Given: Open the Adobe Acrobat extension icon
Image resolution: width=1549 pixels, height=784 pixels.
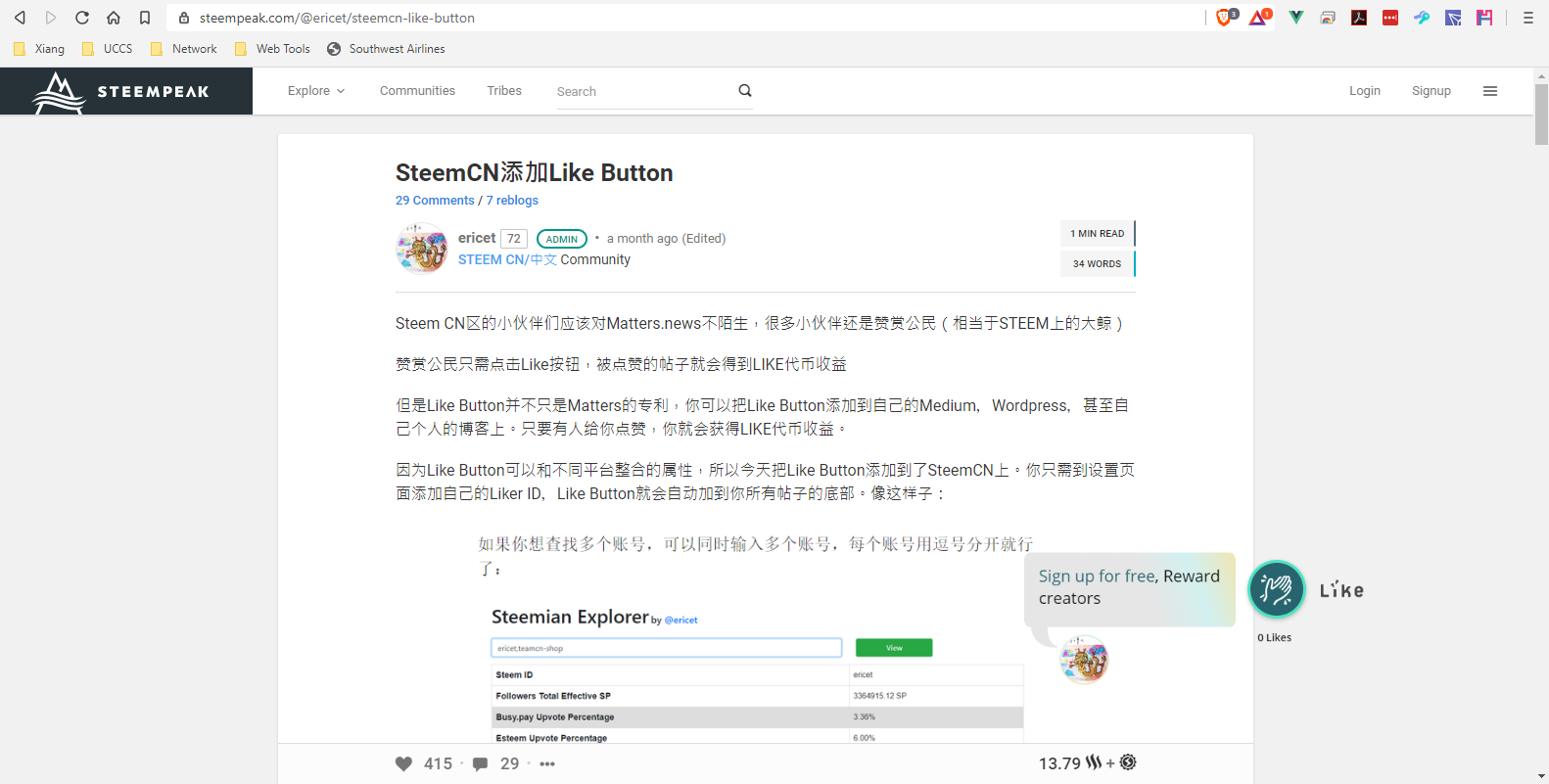Looking at the screenshot, I should click(x=1359, y=18).
